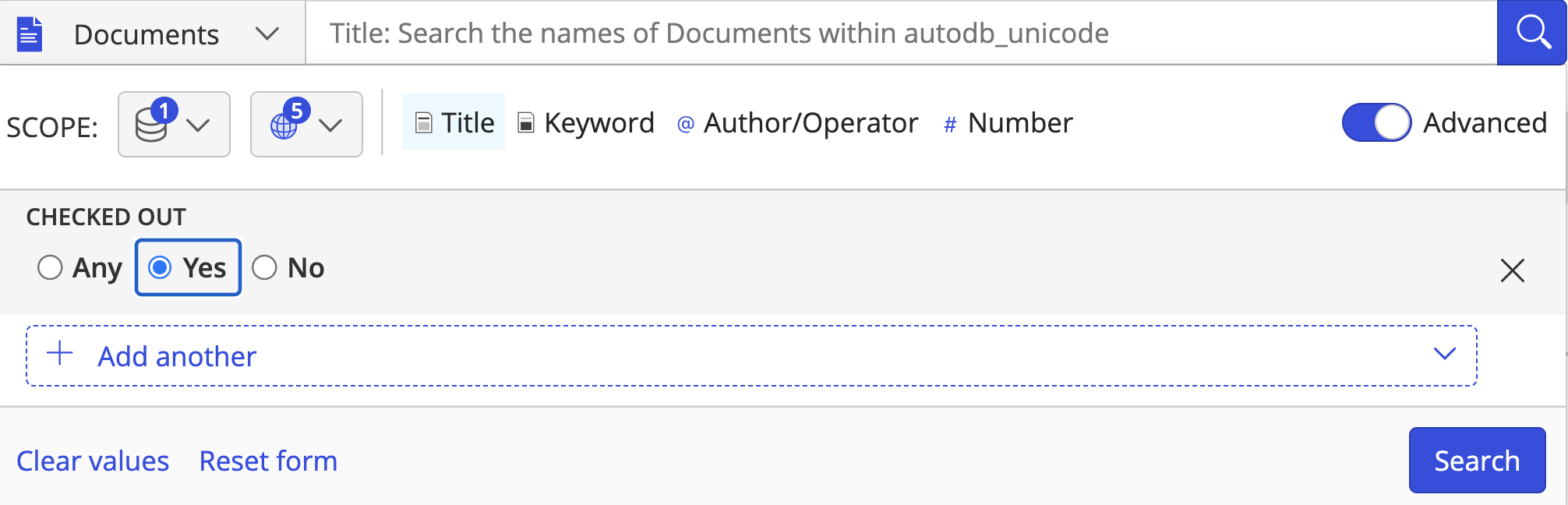Click the @ Author/Operator icon
The width and height of the screenshot is (1568, 505).
point(686,124)
